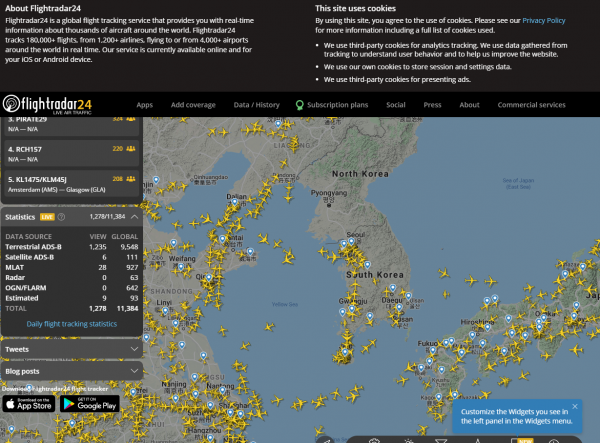
Task: Click the TOTAL value 11,384
Action: tap(127, 308)
